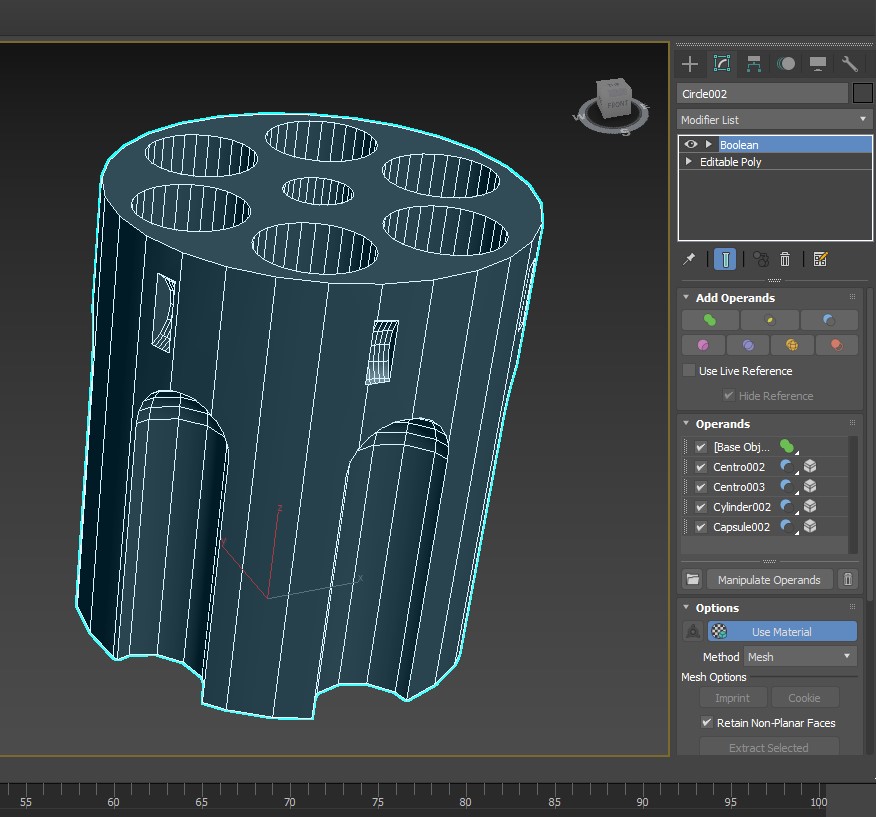This screenshot has height=817, width=876.
Task: Open Configure Modifier Sets
Action: 820,259
